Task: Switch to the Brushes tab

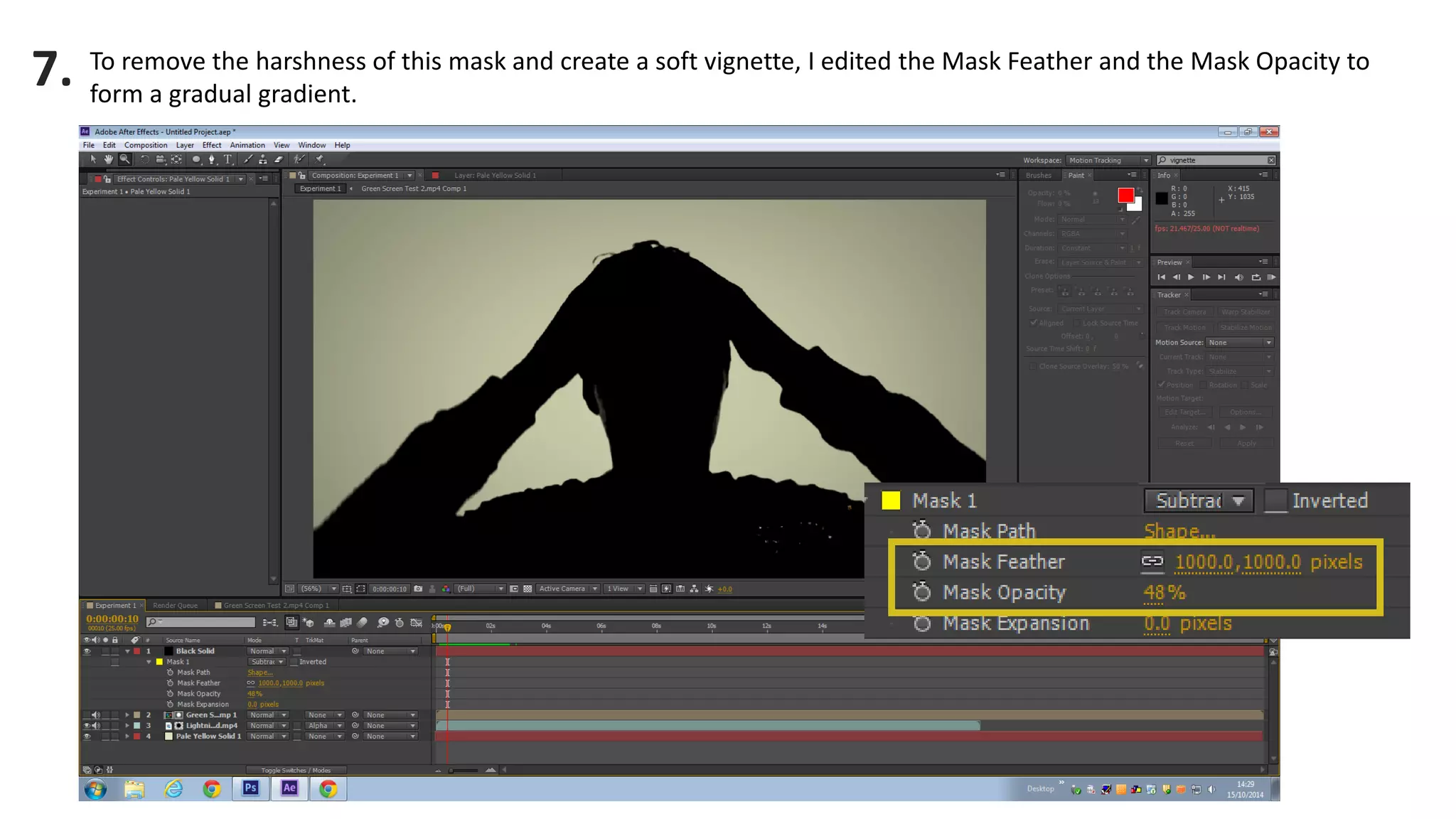Action: click(1038, 176)
